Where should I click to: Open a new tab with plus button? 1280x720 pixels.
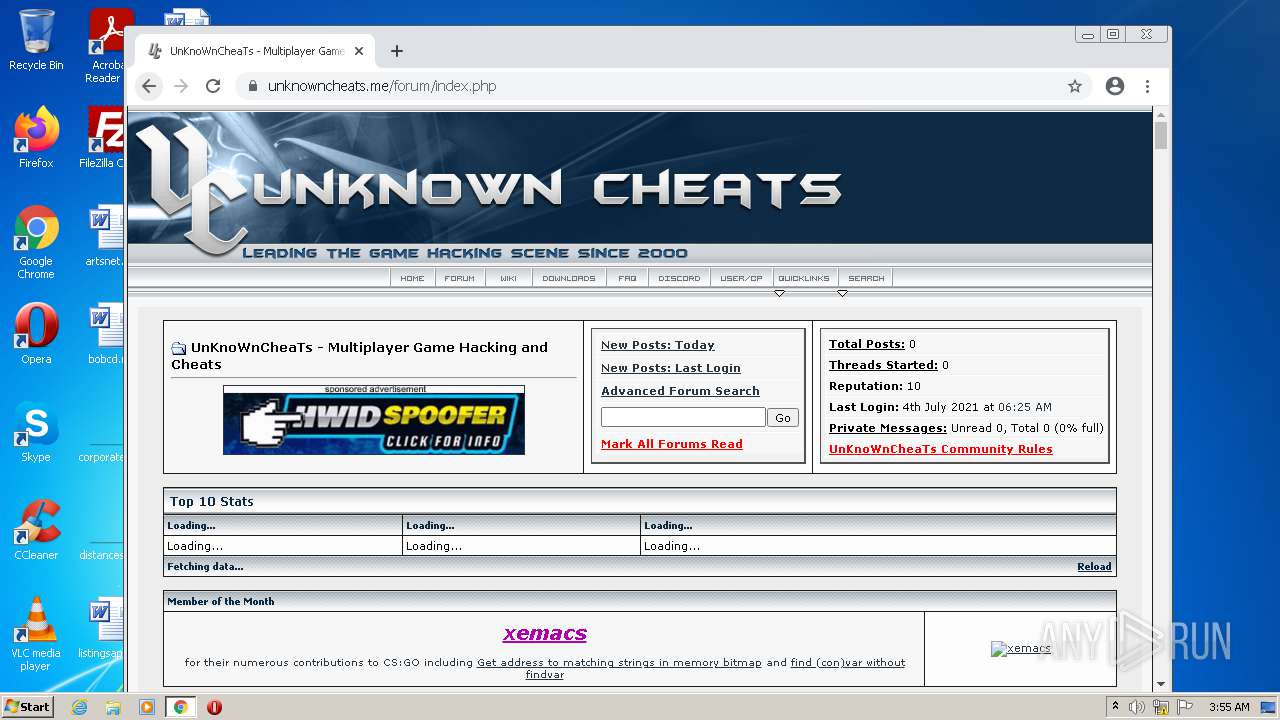(x=397, y=51)
